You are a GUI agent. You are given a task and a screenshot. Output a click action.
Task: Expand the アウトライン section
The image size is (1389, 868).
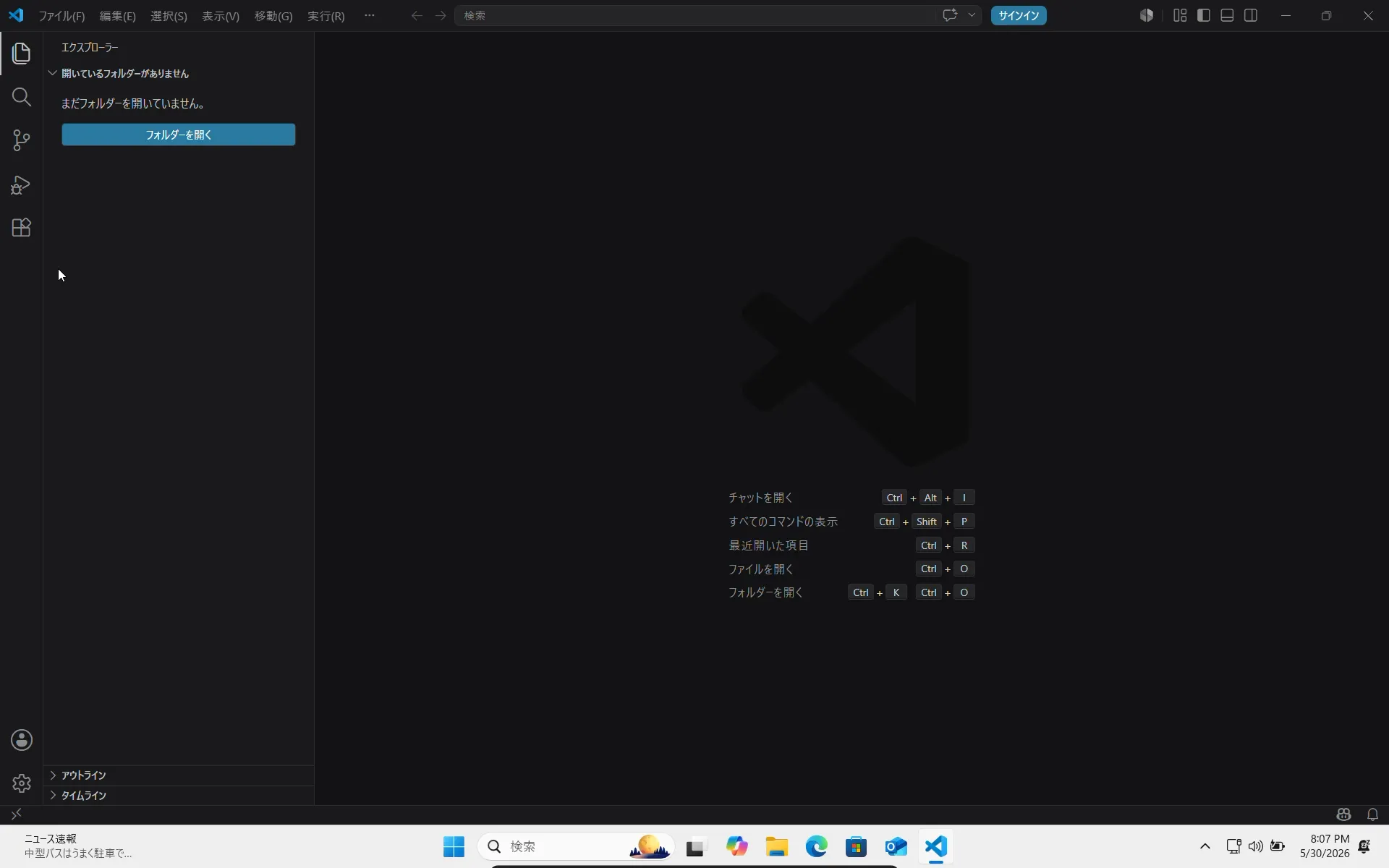point(179,775)
